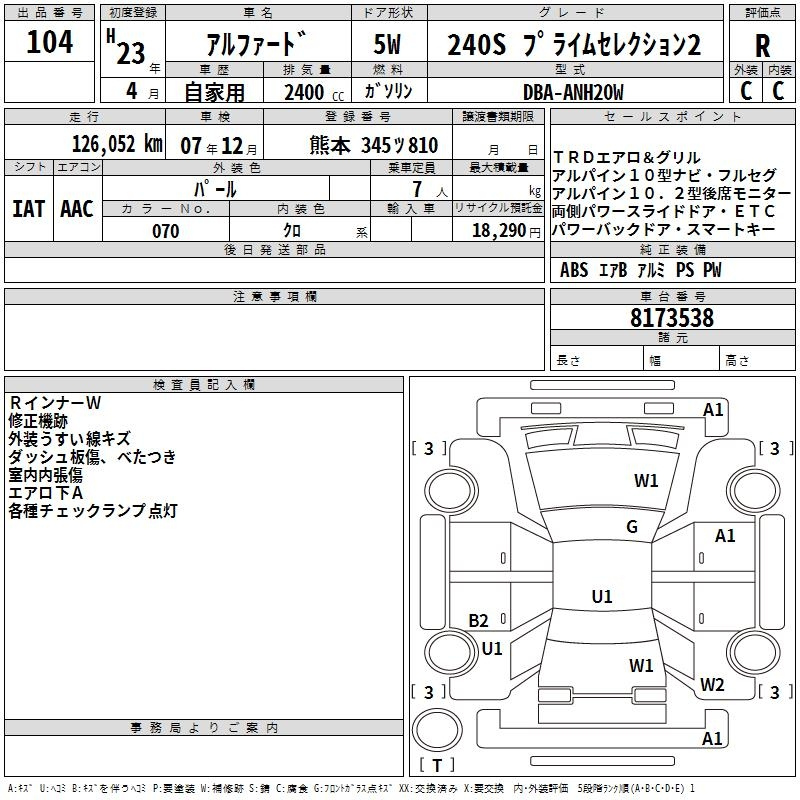This screenshot has height=800, width=800.
Task: Select first registration year H23
Action: 127,47
